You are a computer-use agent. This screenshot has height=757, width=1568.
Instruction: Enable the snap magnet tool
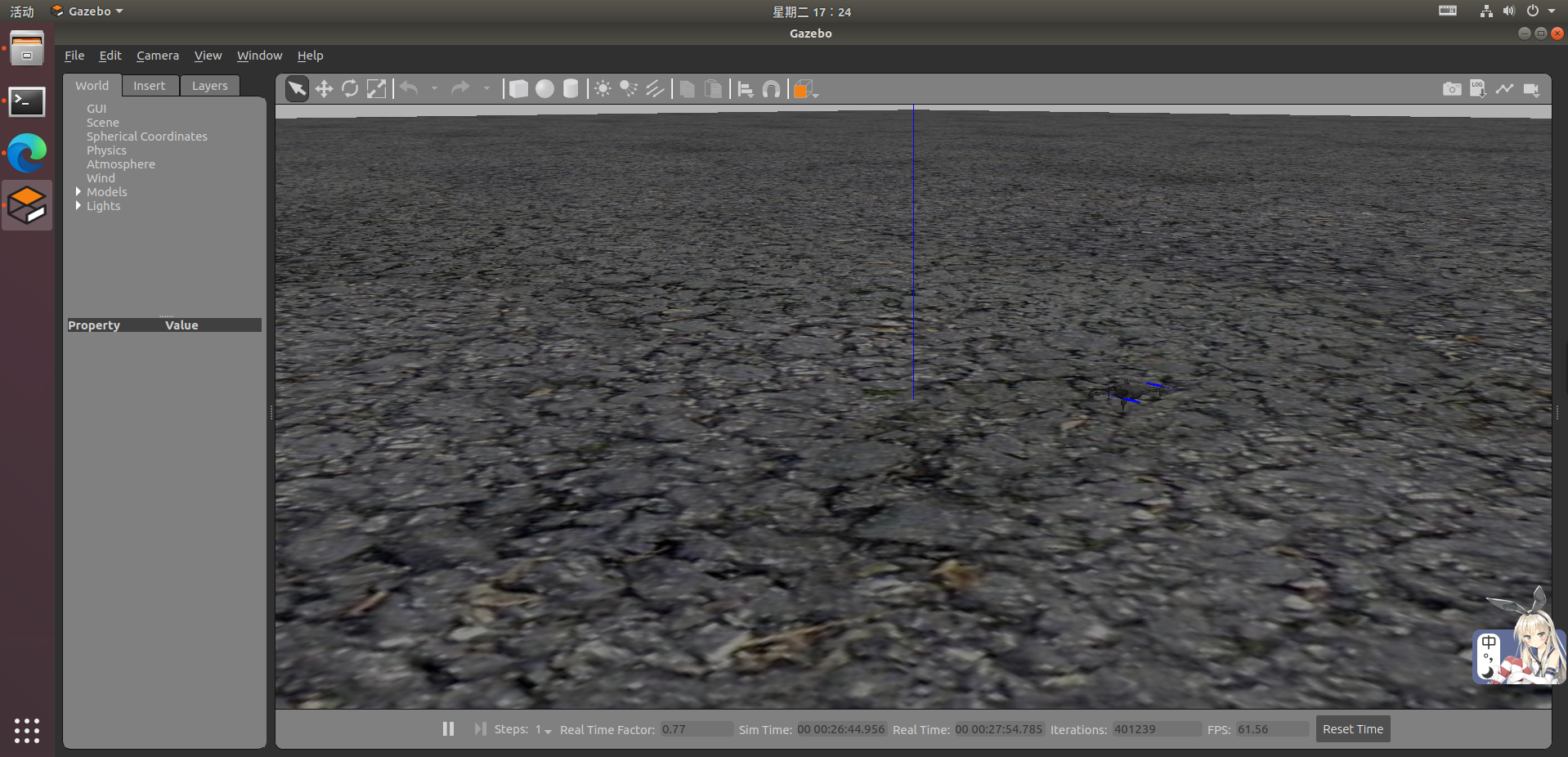(771, 89)
